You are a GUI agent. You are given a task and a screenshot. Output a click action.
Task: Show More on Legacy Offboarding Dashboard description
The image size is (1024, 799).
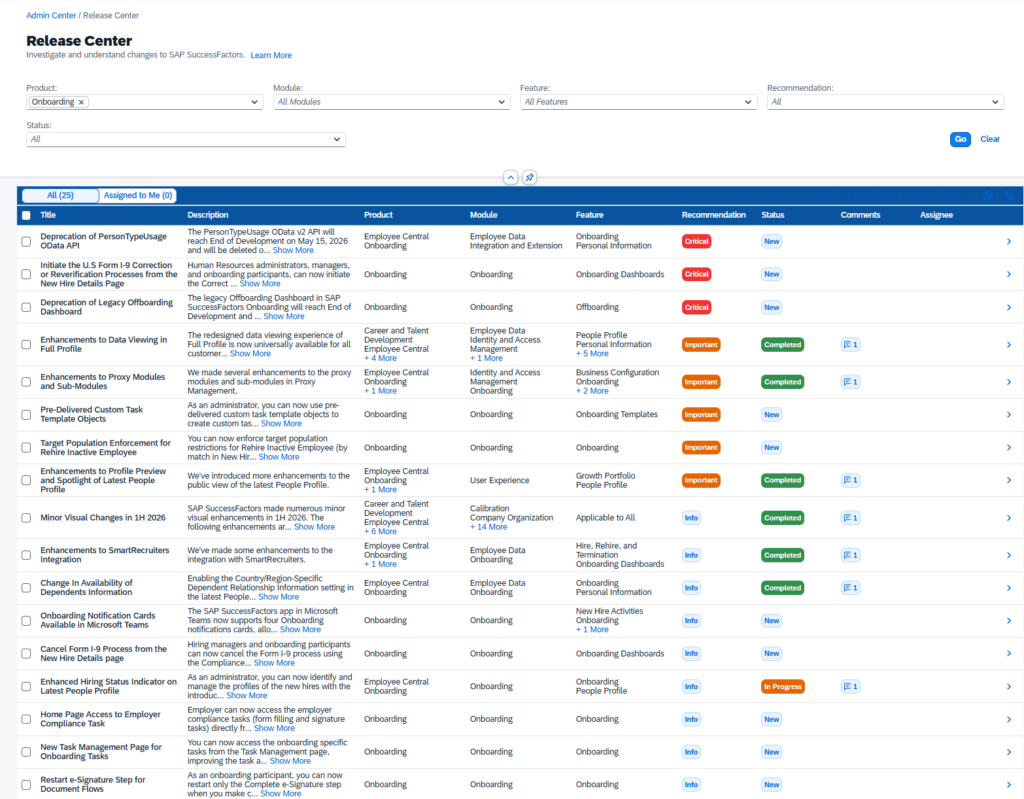284,316
